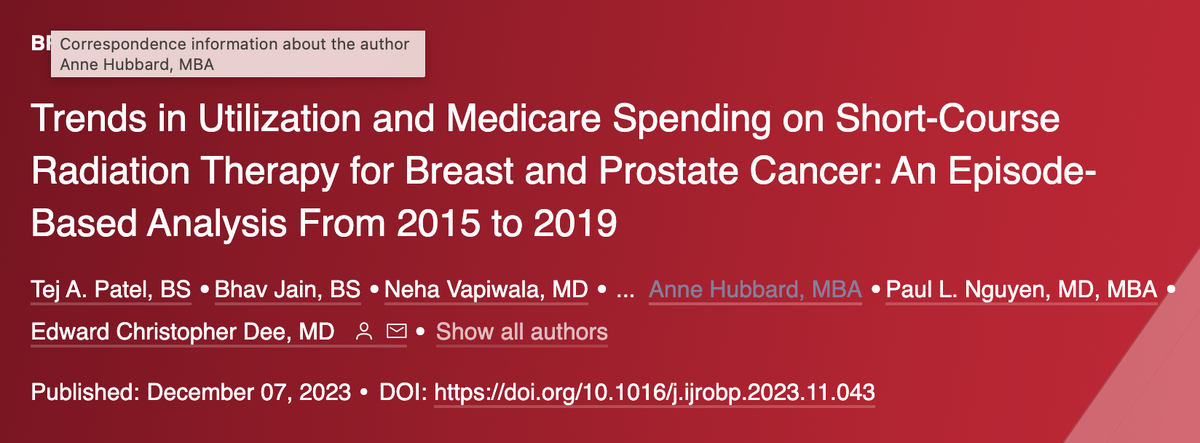
Task: Click the bullet between published date and DOI
Action: (x=364, y=390)
